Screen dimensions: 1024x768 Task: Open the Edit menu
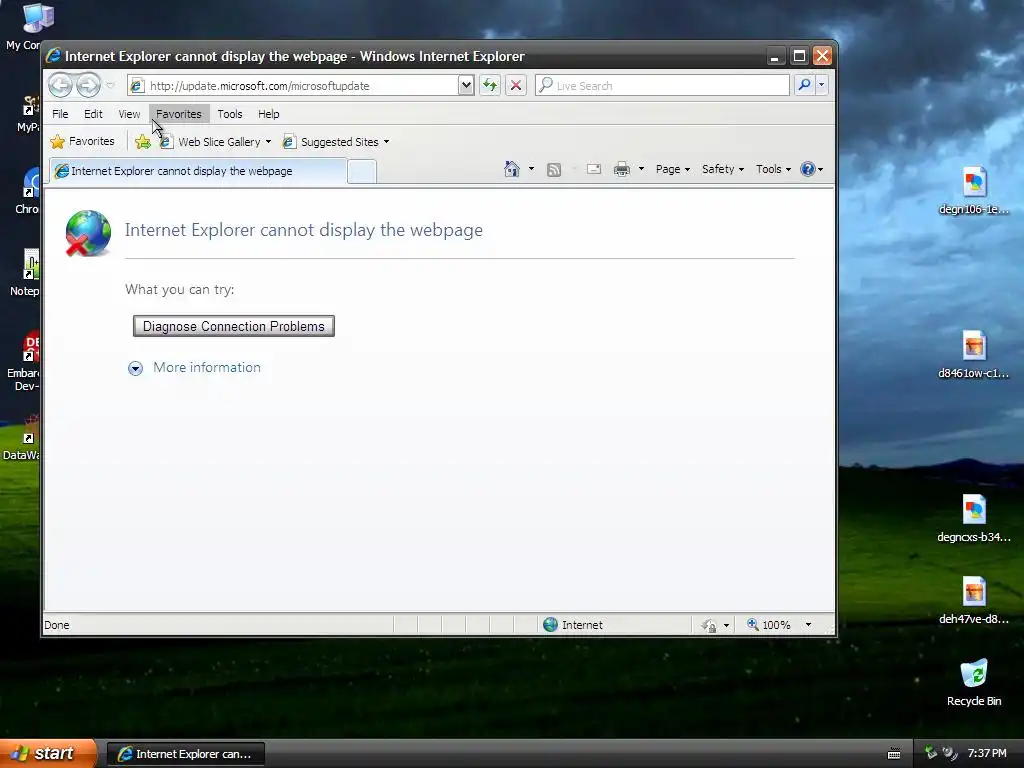[93, 114]
